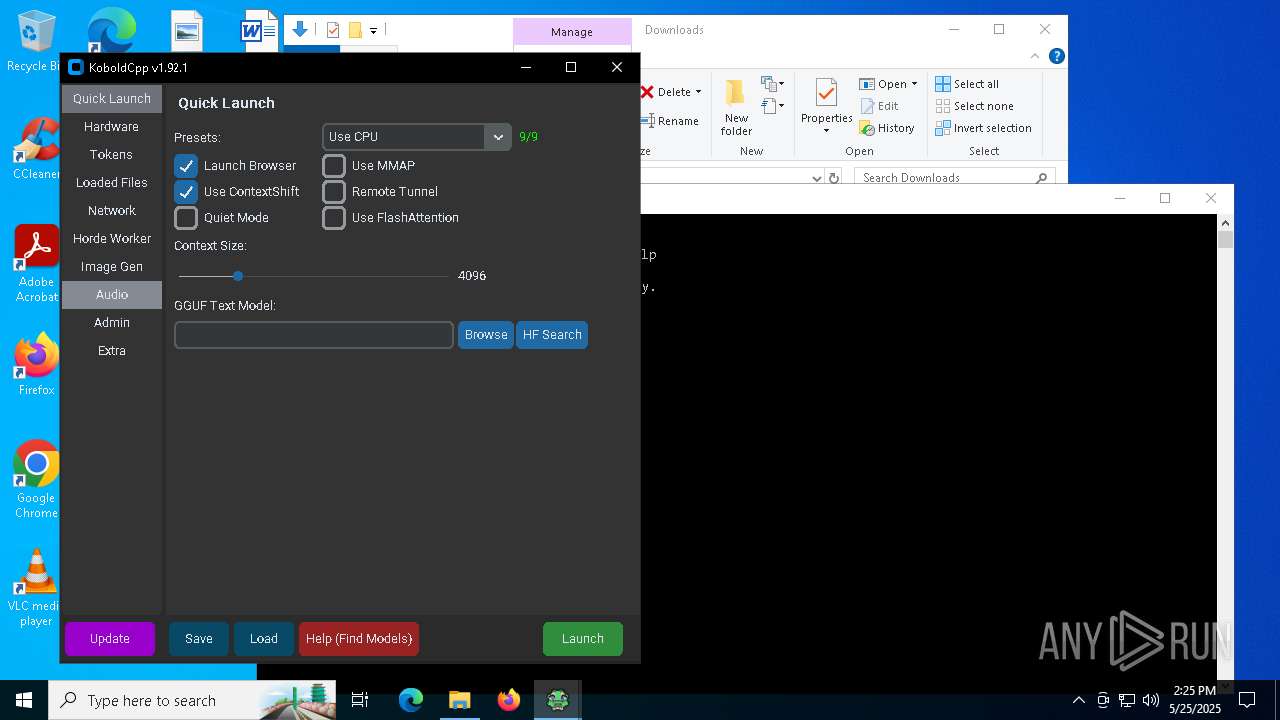Click the green Launch button
This screenshot has height=720, width=1280.
[x=583, y=639]
